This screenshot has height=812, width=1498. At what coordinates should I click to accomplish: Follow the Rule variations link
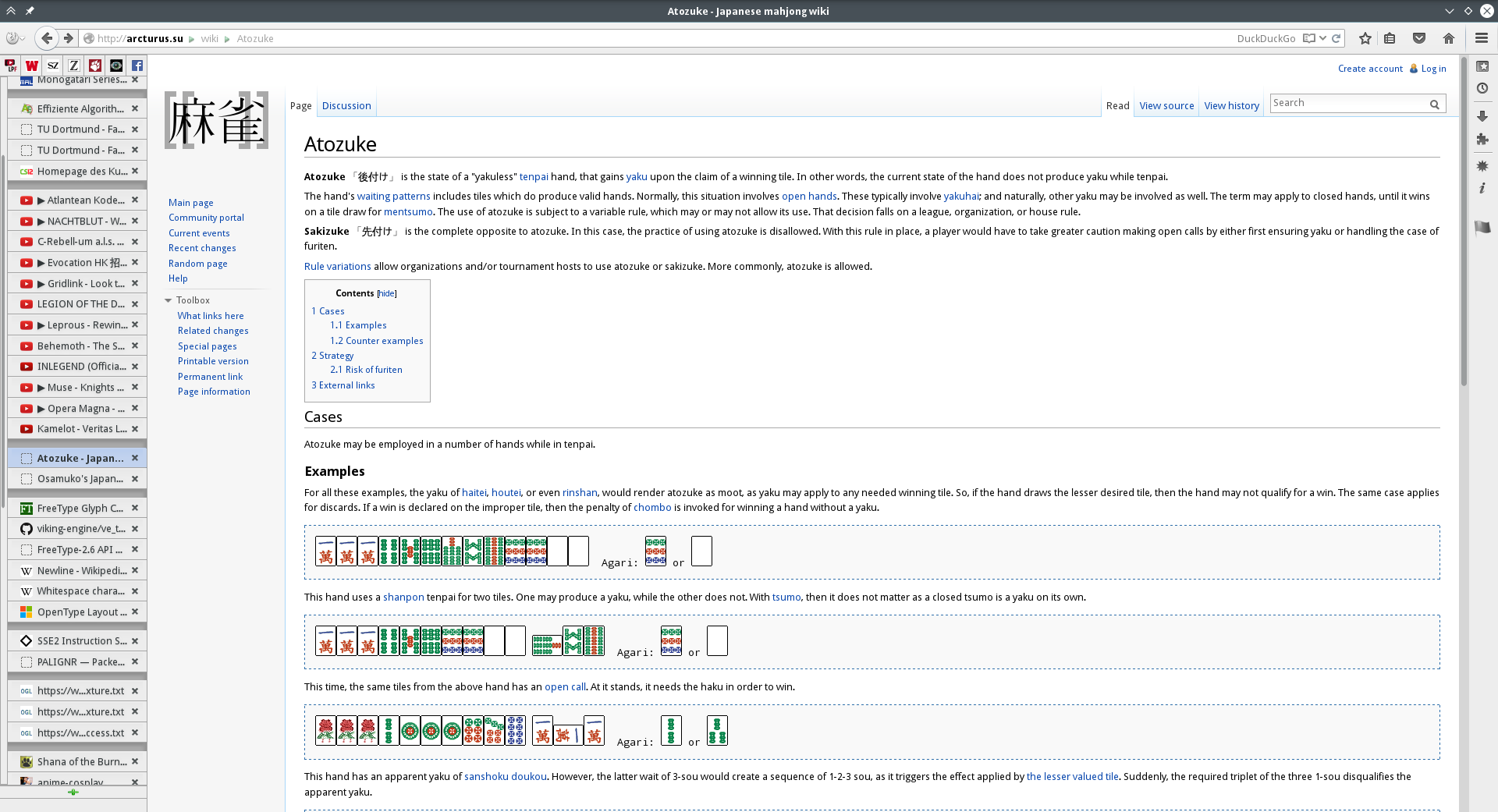point(337,267)
